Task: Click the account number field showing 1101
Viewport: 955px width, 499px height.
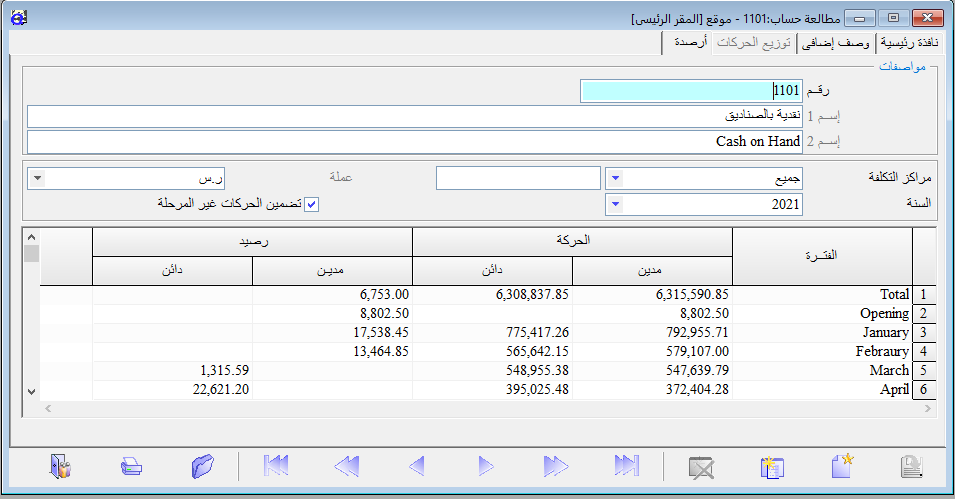Action: [692, 90]
